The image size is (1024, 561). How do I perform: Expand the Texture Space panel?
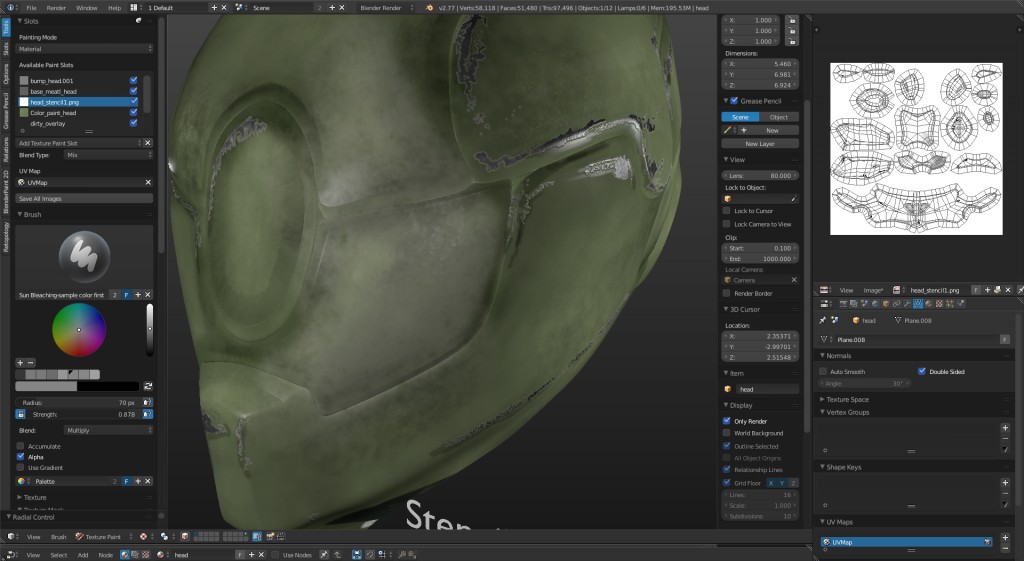click(x=848, y=399)
